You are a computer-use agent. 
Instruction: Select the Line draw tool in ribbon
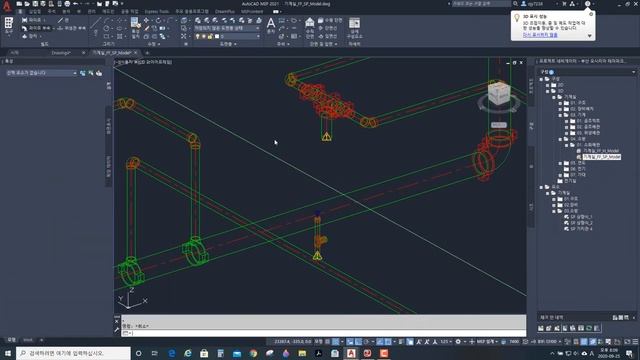point(95,23)
